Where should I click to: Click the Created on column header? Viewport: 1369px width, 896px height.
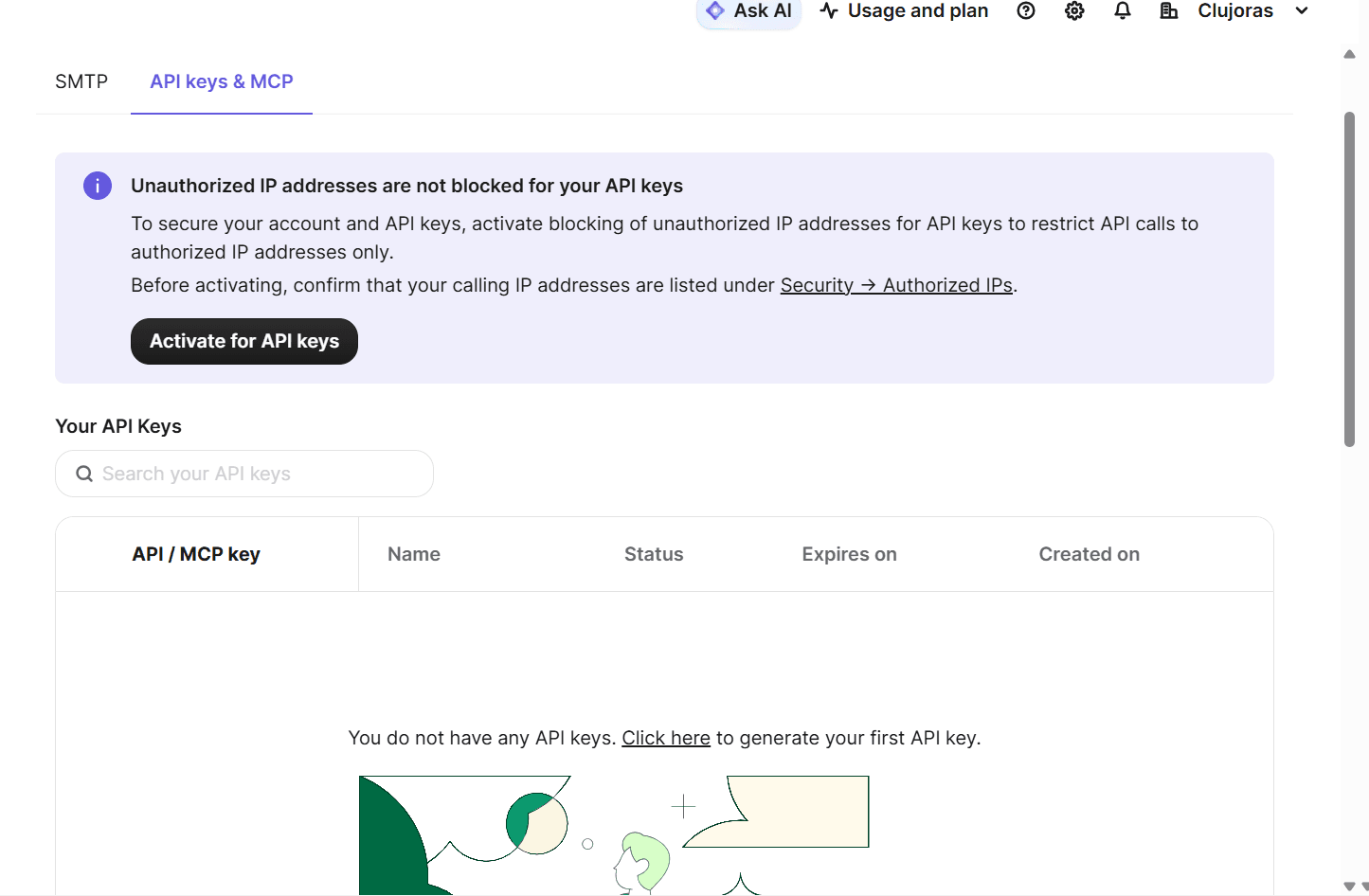[1090, 554]
